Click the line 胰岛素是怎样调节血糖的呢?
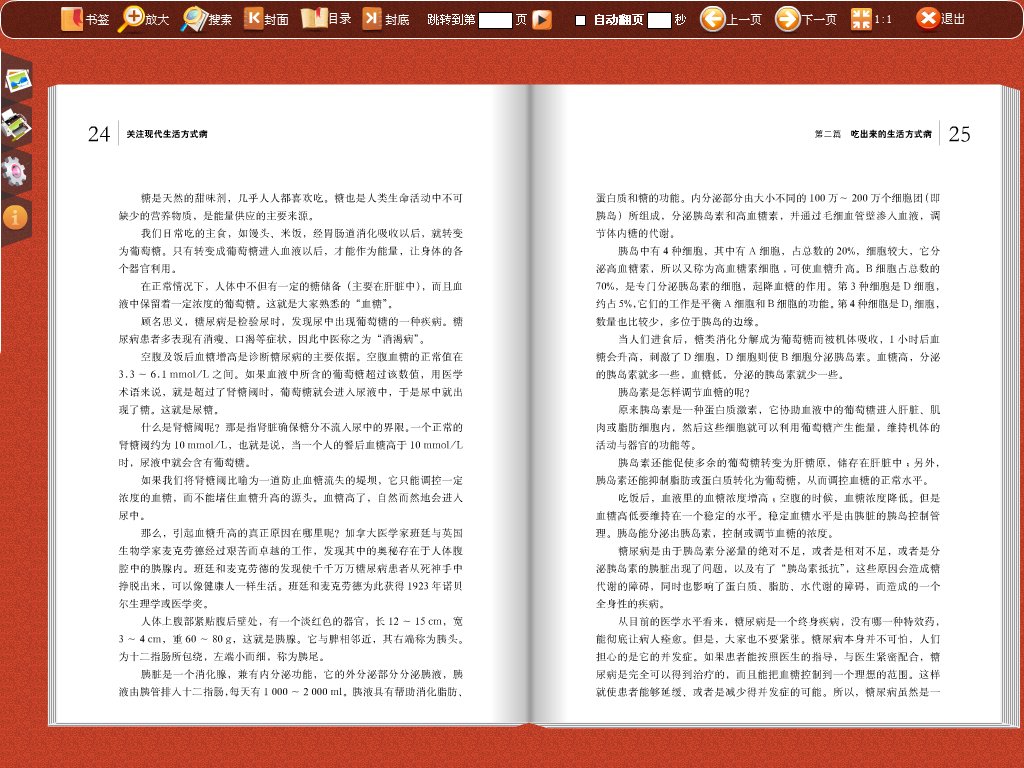The image size is (1024, 768). tap(684, 392)
